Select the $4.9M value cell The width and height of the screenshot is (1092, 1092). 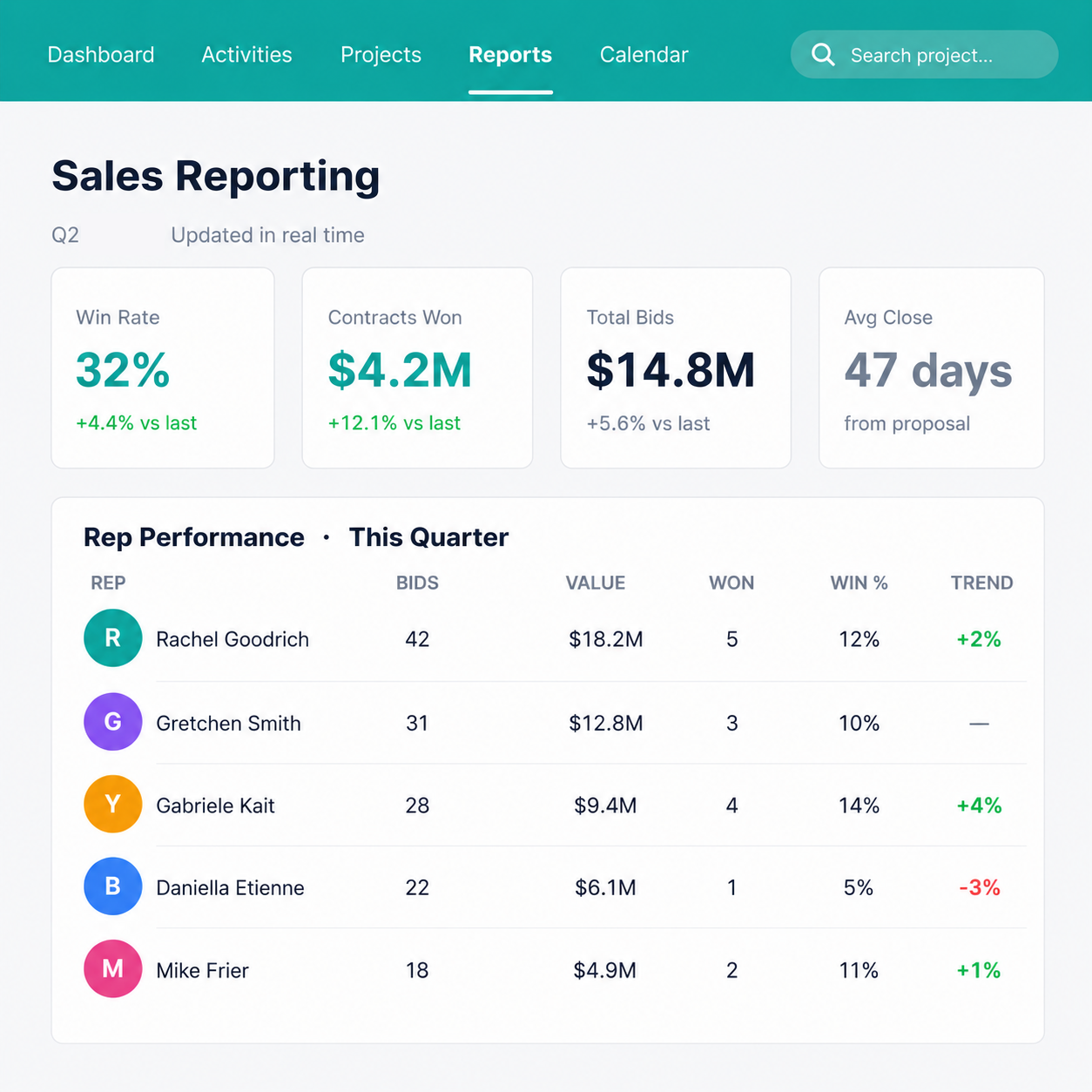tap(604, 970)
